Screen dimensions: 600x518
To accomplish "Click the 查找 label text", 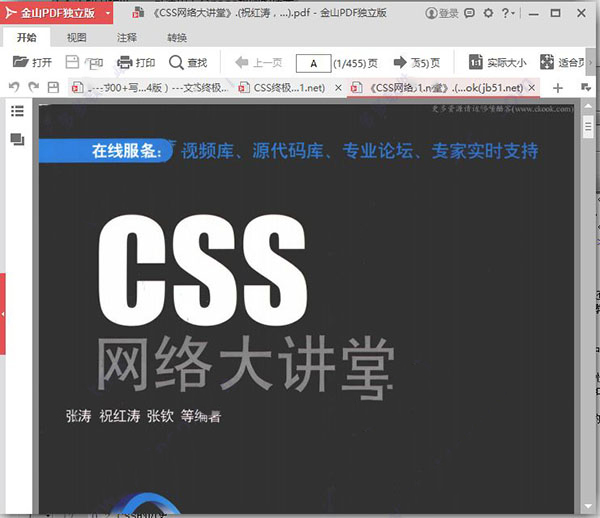I will [x=197, y=62].
